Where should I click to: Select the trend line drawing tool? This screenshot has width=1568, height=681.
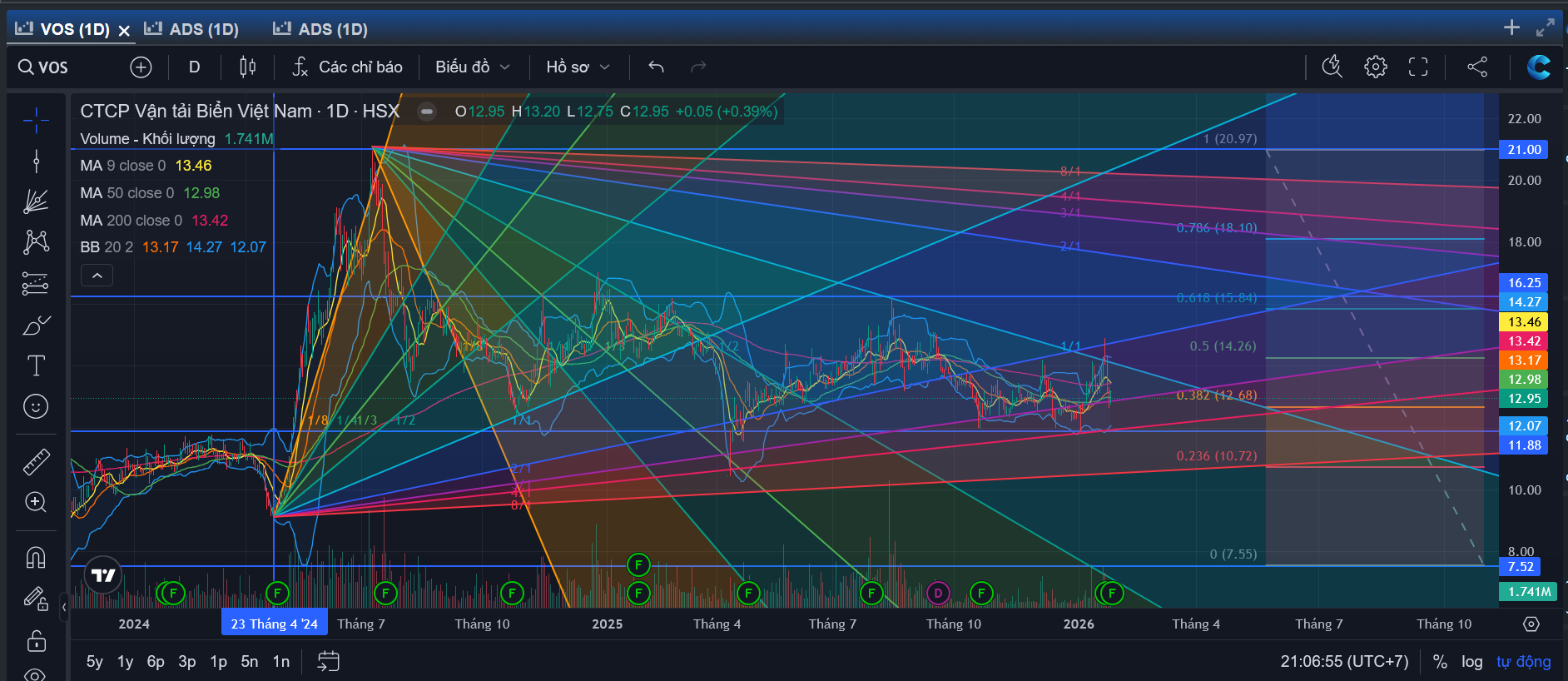pos(36,161)
